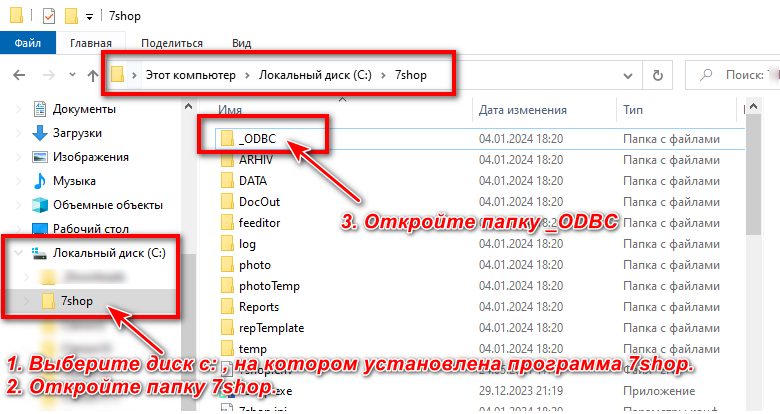Select Музыка in the navigation pane
Viewport: 780px width, 414px height.
click(74, 181)
